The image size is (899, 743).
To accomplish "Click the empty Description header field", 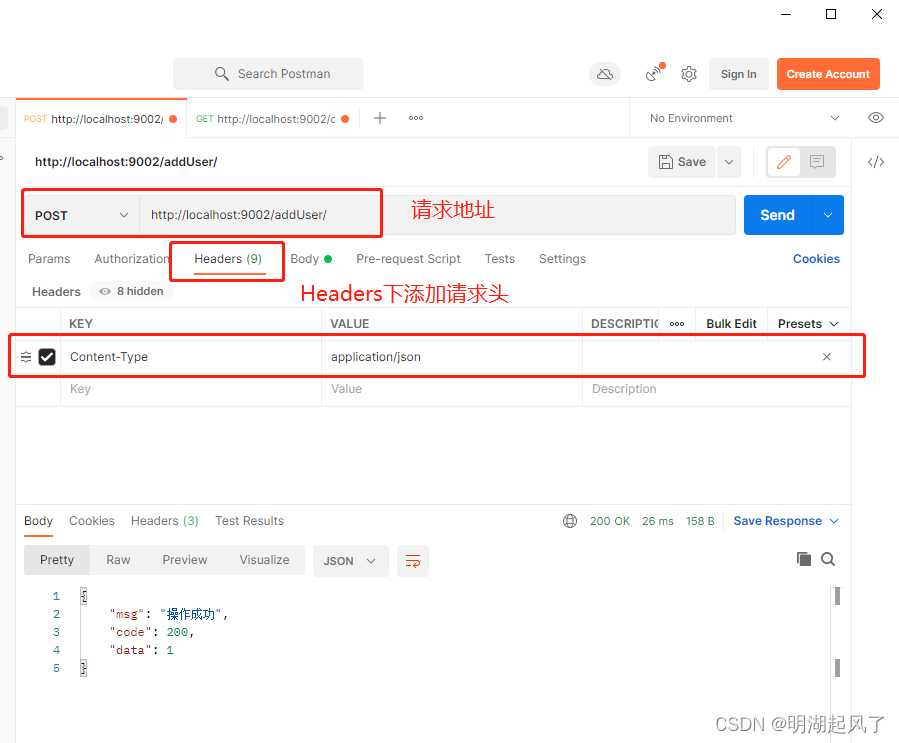I will point(717,389).
